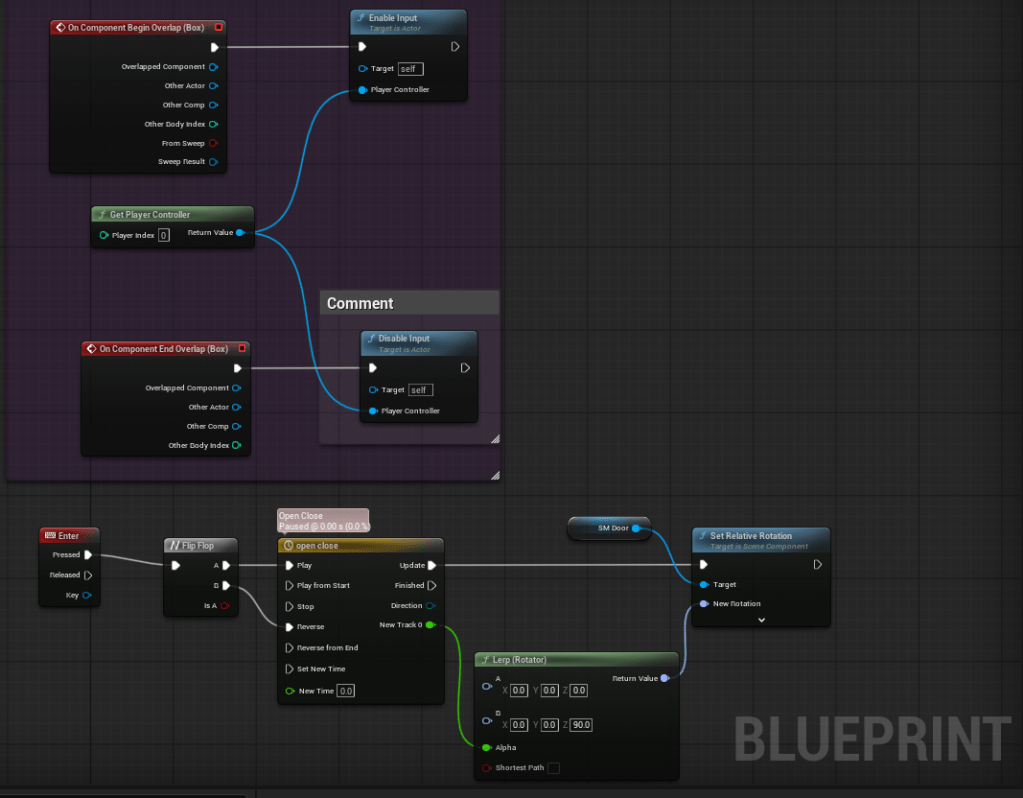The image size is (1023, 798).
Task: Click the New Track 0 green output pin
Action: pyautogui.click(x=430, y=625)
